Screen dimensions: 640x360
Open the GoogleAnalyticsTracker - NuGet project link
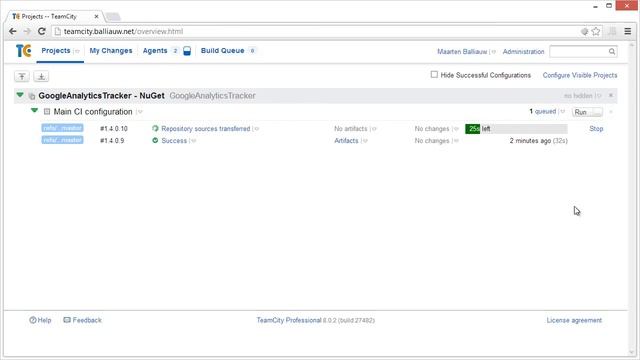tap(101, 96)
